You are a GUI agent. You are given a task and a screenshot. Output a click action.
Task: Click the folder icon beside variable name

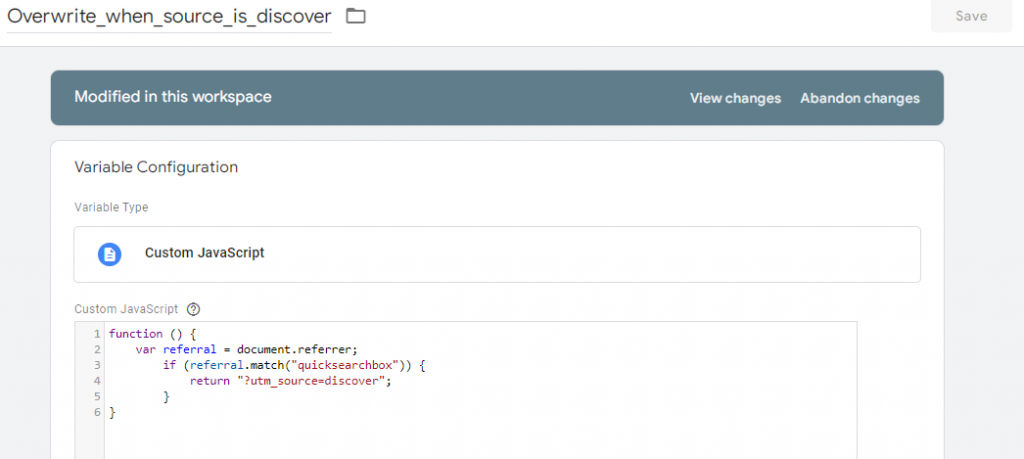click(355, 16)
